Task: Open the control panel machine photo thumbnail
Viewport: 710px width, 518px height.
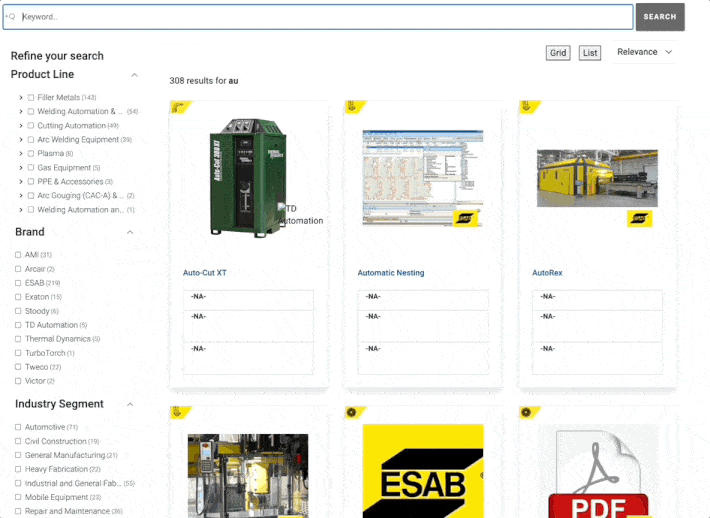Action: point(248,475)
